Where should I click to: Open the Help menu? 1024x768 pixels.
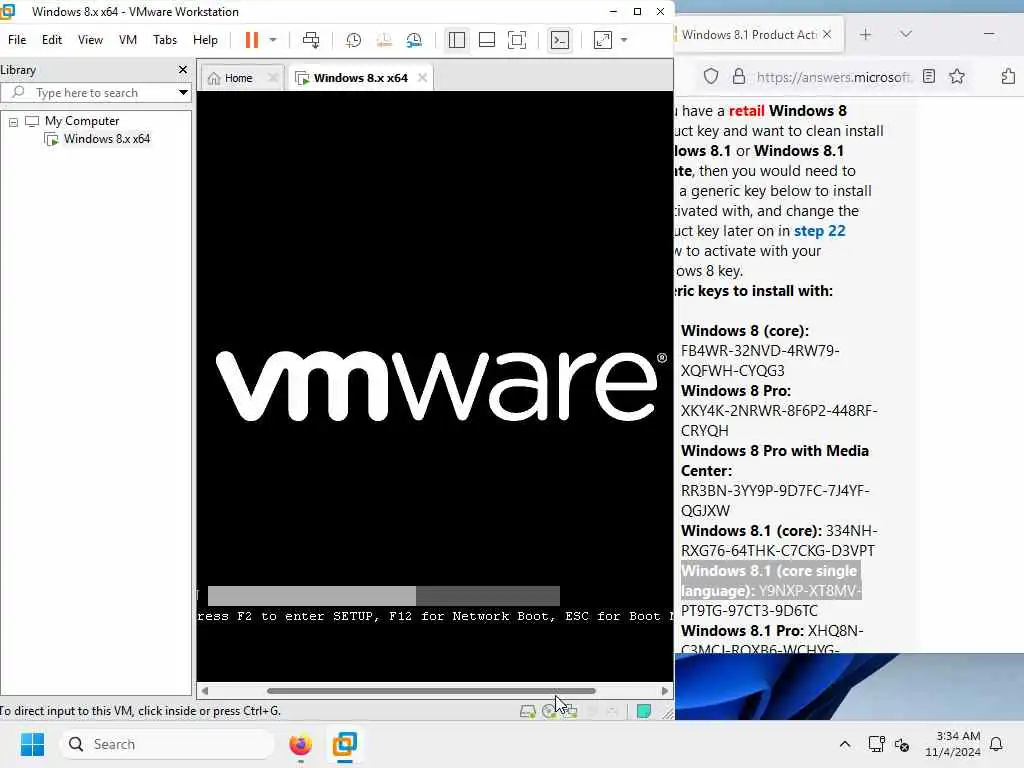point(205,40)
